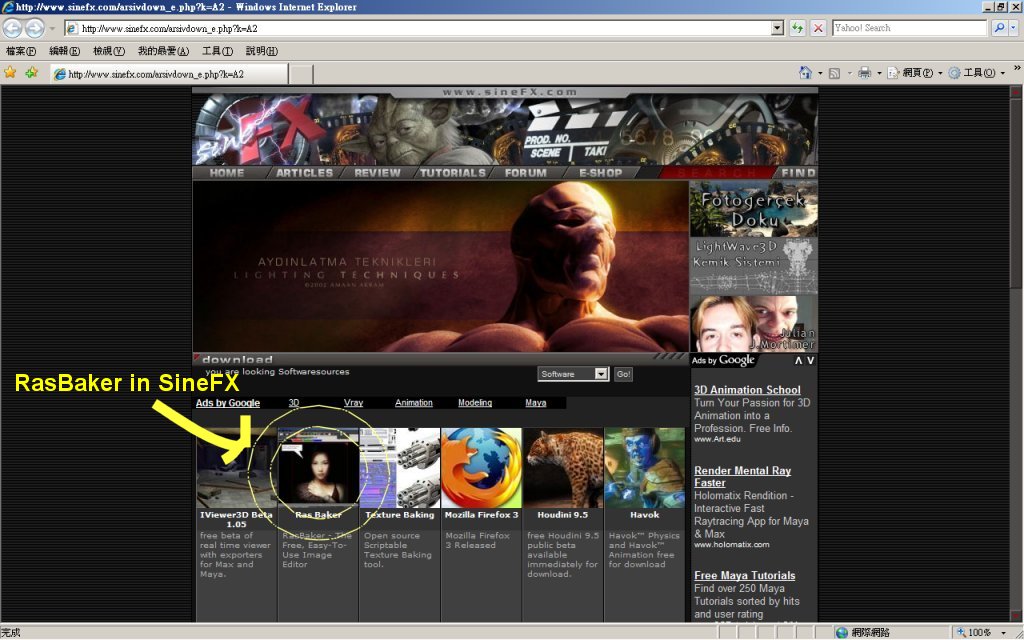The width and height of the screenshot is (1024, 640).
Task: Click the zoom level 100% magnifier
Action: click(x=961, y=632)
